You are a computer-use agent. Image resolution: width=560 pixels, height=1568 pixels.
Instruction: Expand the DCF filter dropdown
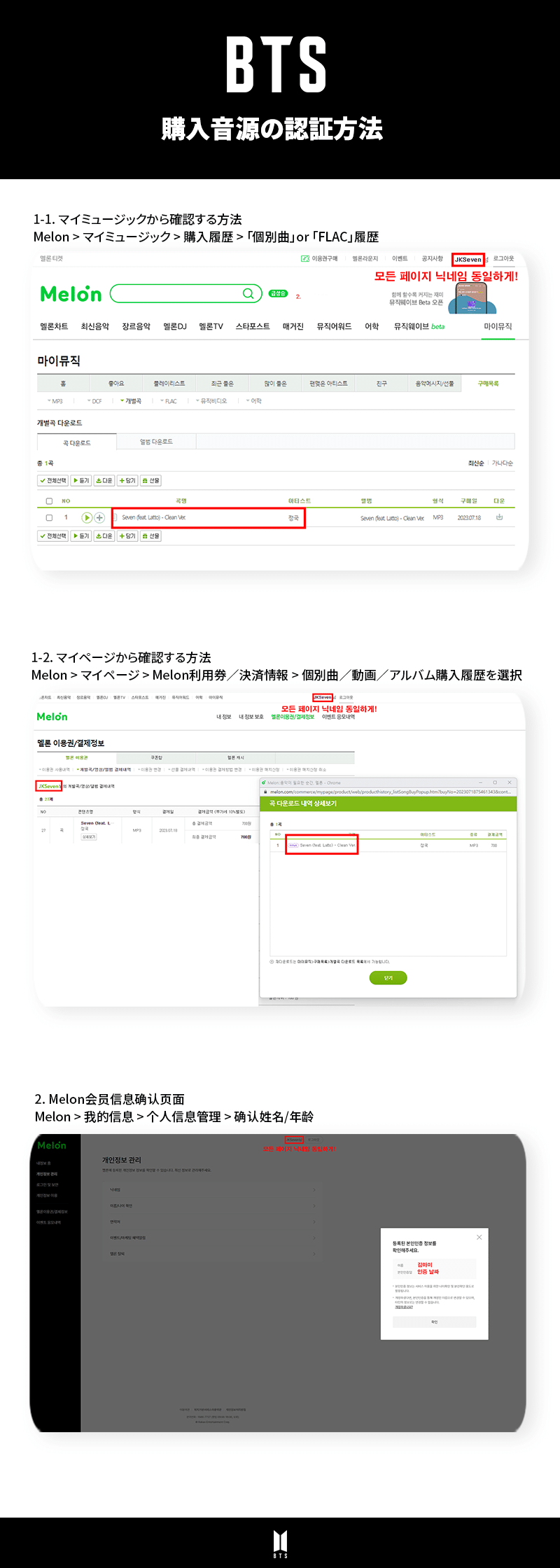[94, 401]
